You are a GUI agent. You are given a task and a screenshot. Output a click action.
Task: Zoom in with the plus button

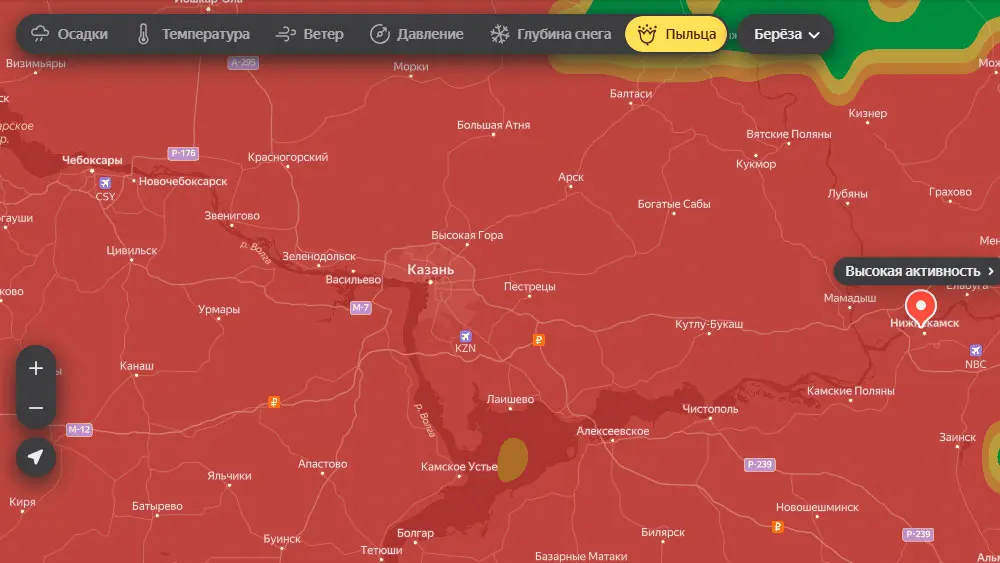pos(36,368)
